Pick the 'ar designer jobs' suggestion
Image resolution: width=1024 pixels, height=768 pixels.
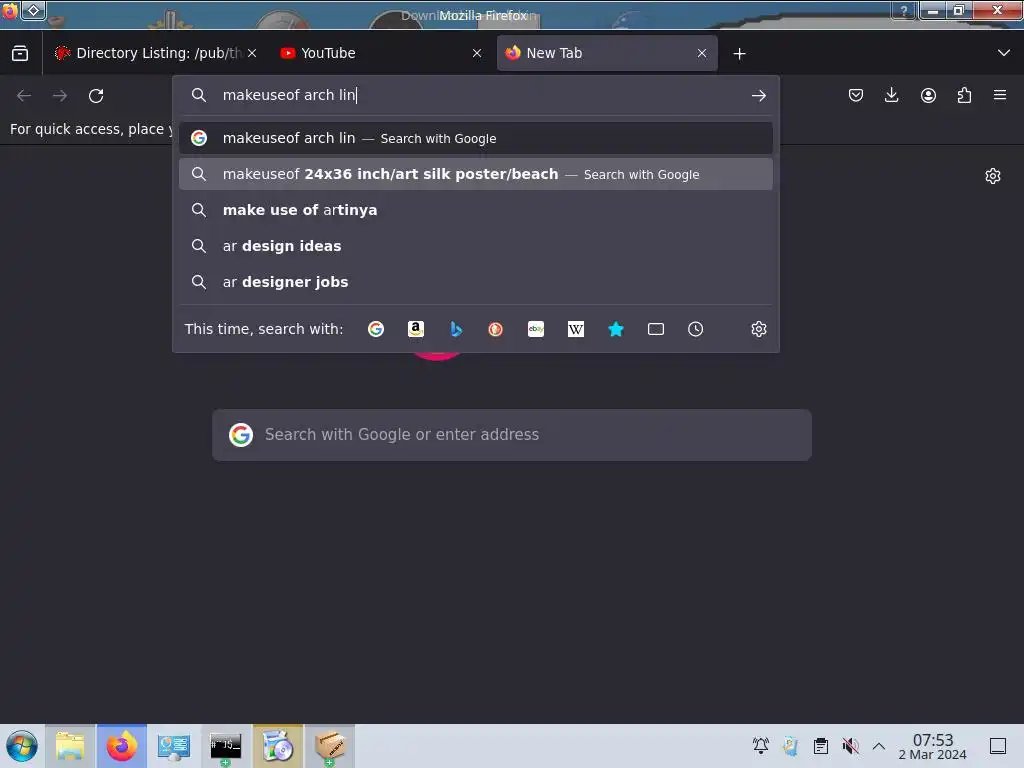point(475,282)
